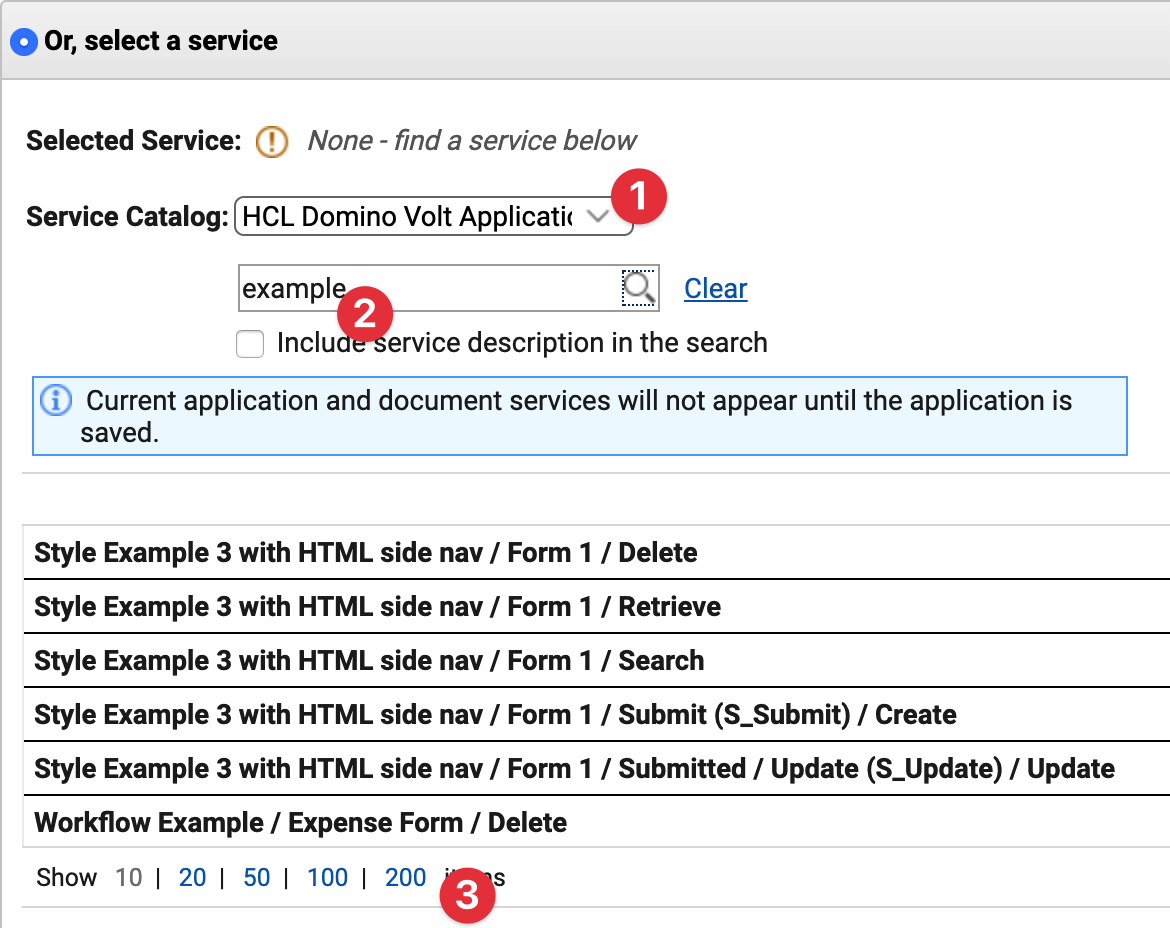
Task: Click the search magnifier icon to run search
Action: point(640,288)
